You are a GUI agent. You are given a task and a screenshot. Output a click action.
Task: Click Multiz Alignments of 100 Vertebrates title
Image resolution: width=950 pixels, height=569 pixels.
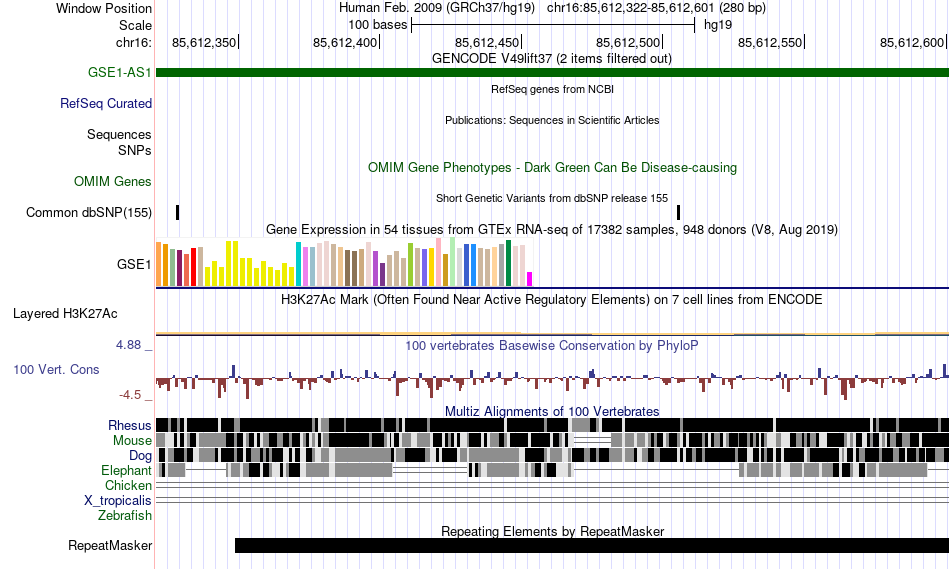552,411
